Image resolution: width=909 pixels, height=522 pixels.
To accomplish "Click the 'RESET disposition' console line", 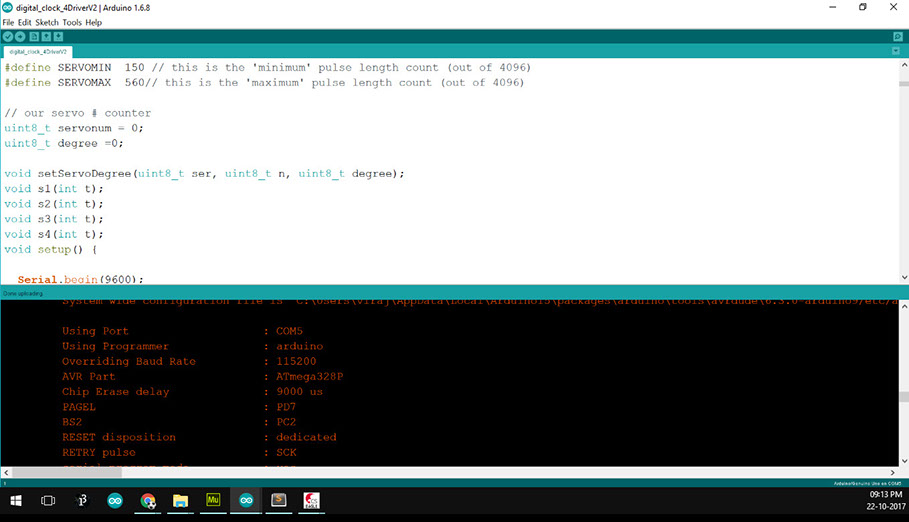I will [199, 437].
